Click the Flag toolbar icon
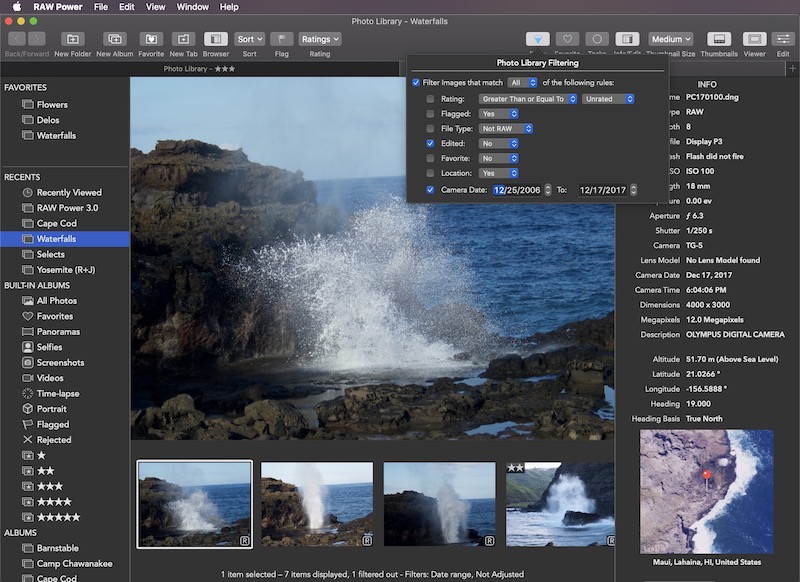 [282, 39]
